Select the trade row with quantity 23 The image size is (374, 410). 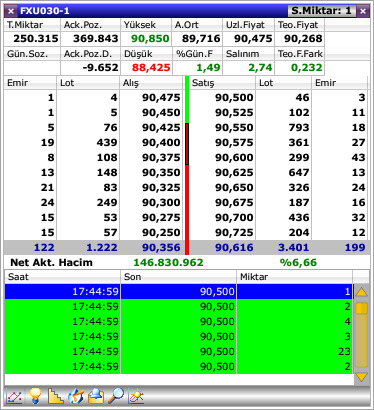click(178, 351)
